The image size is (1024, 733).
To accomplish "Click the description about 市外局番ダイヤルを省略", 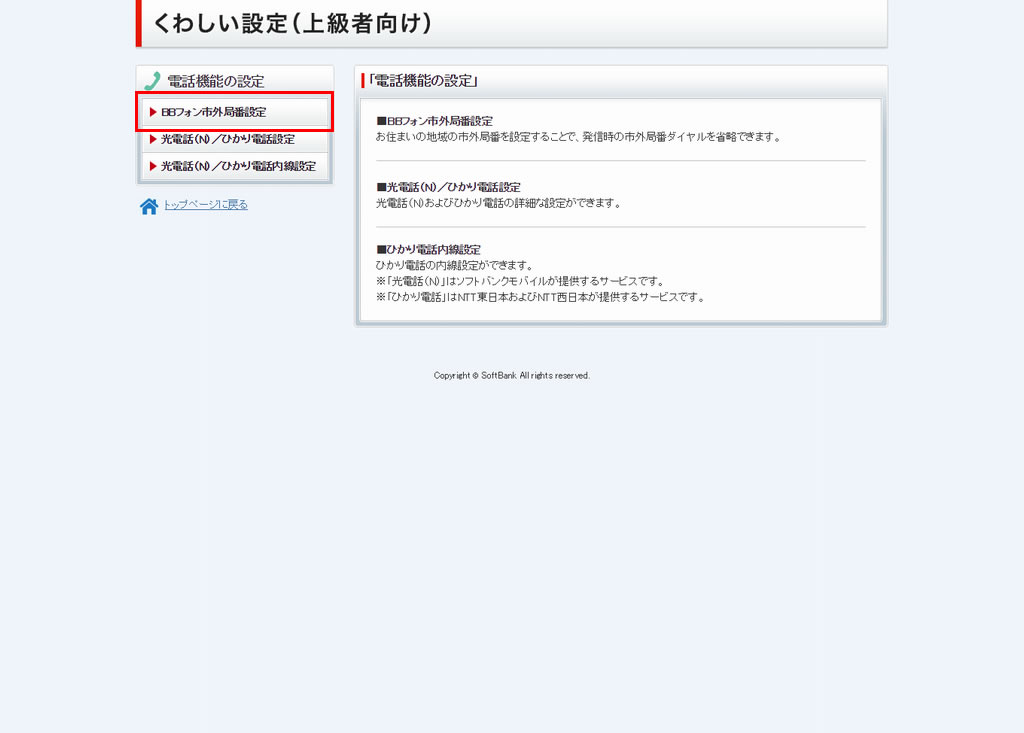I will (577, 137).
